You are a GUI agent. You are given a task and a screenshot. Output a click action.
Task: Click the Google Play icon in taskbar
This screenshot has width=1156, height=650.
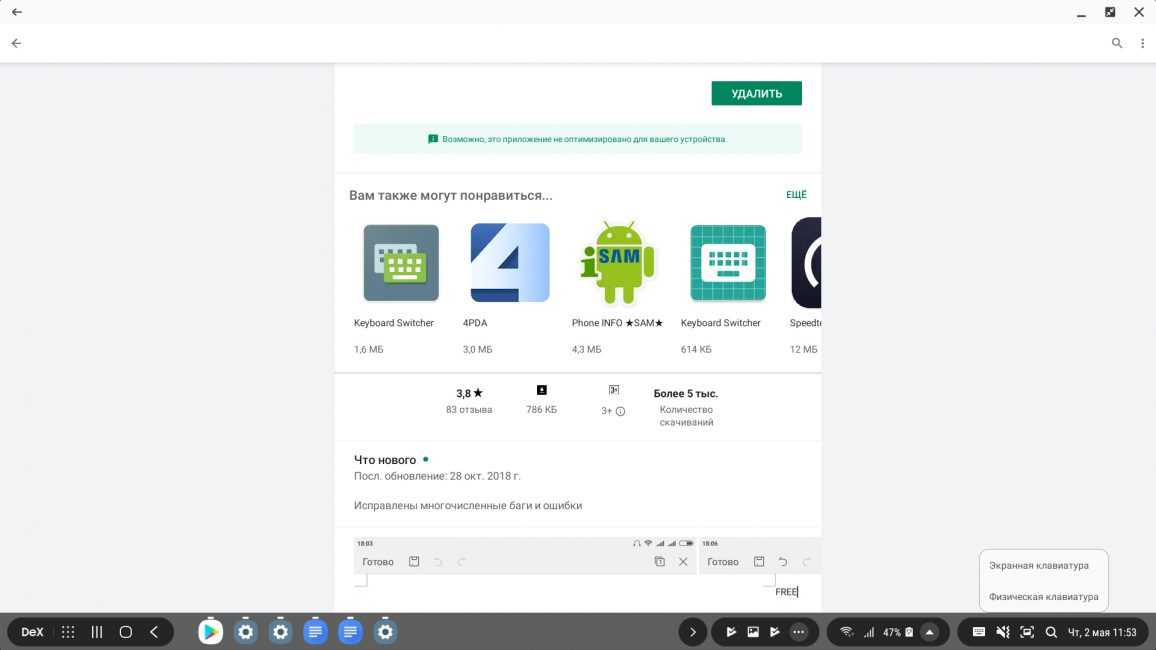(x=210, y=632)
